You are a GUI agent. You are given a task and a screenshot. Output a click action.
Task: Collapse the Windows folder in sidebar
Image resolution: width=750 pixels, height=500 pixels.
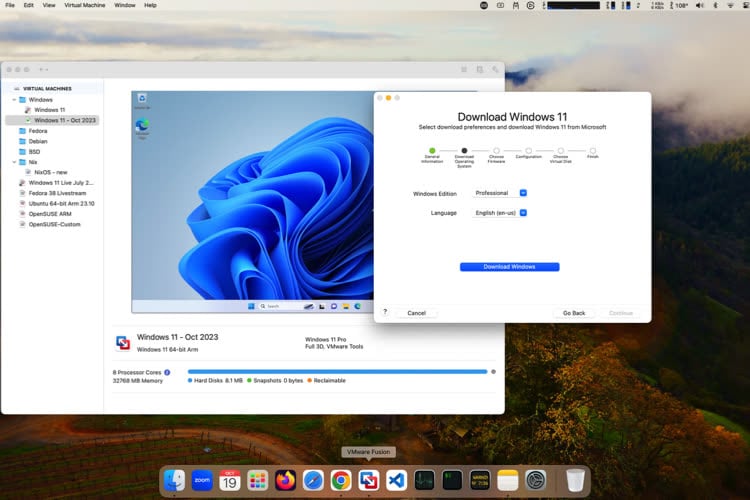click(x=14, y=100)
